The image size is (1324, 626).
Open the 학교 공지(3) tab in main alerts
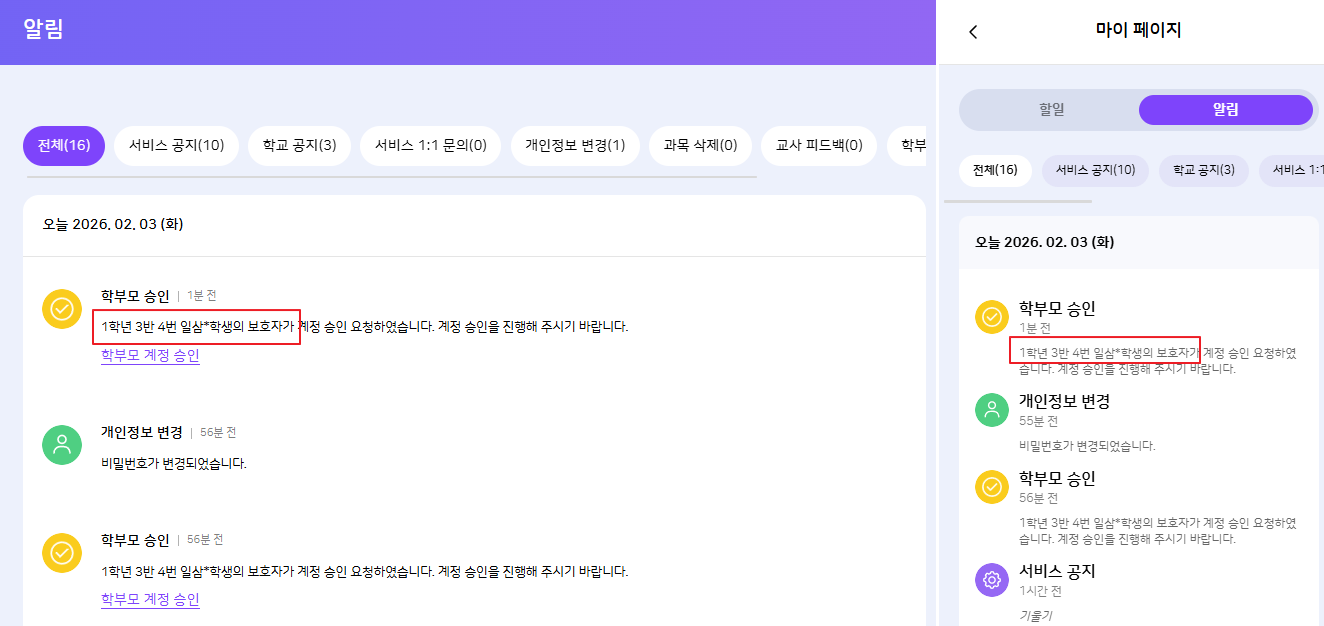(x=299, y=146)
